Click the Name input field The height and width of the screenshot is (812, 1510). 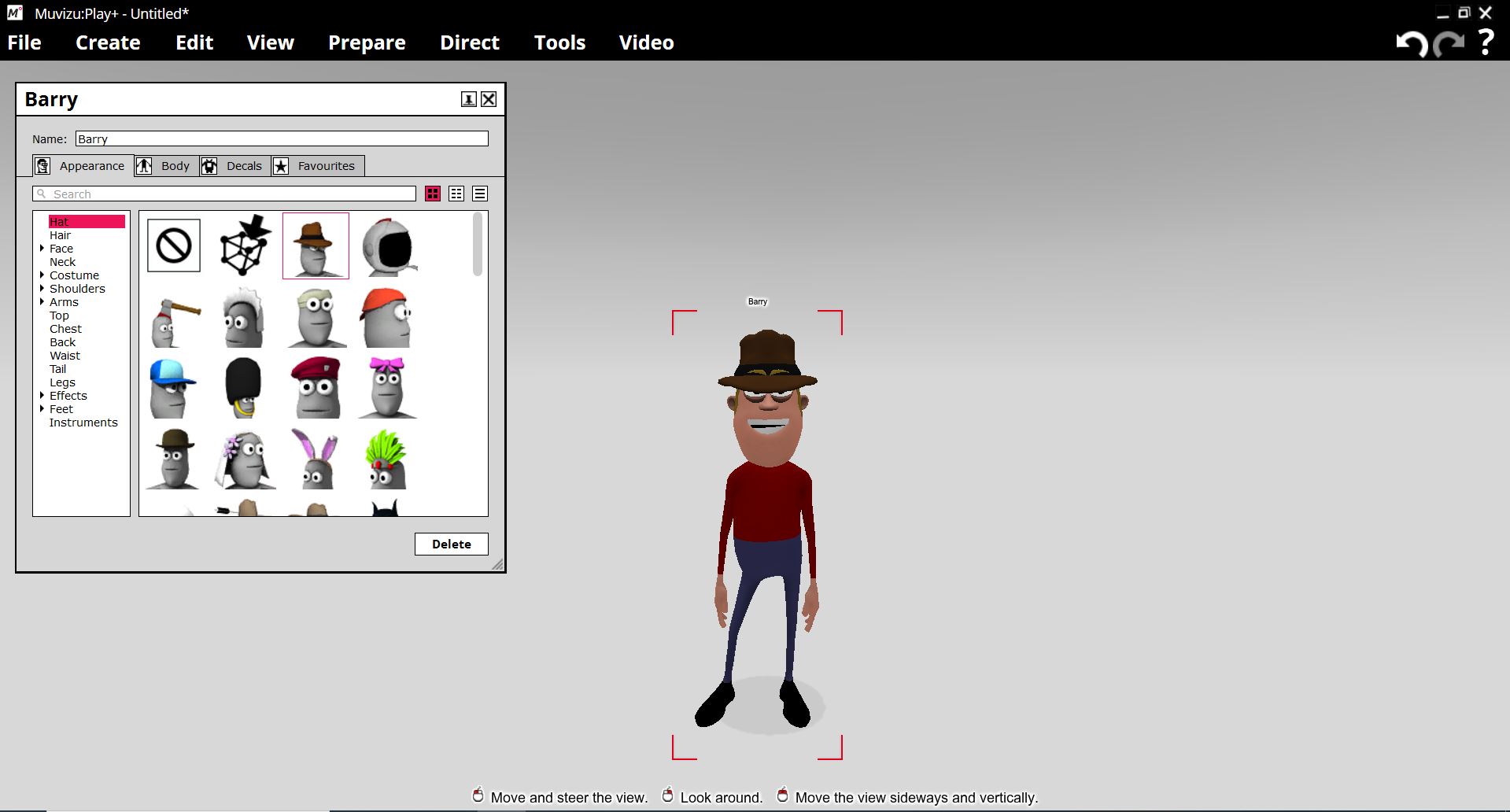282,138
